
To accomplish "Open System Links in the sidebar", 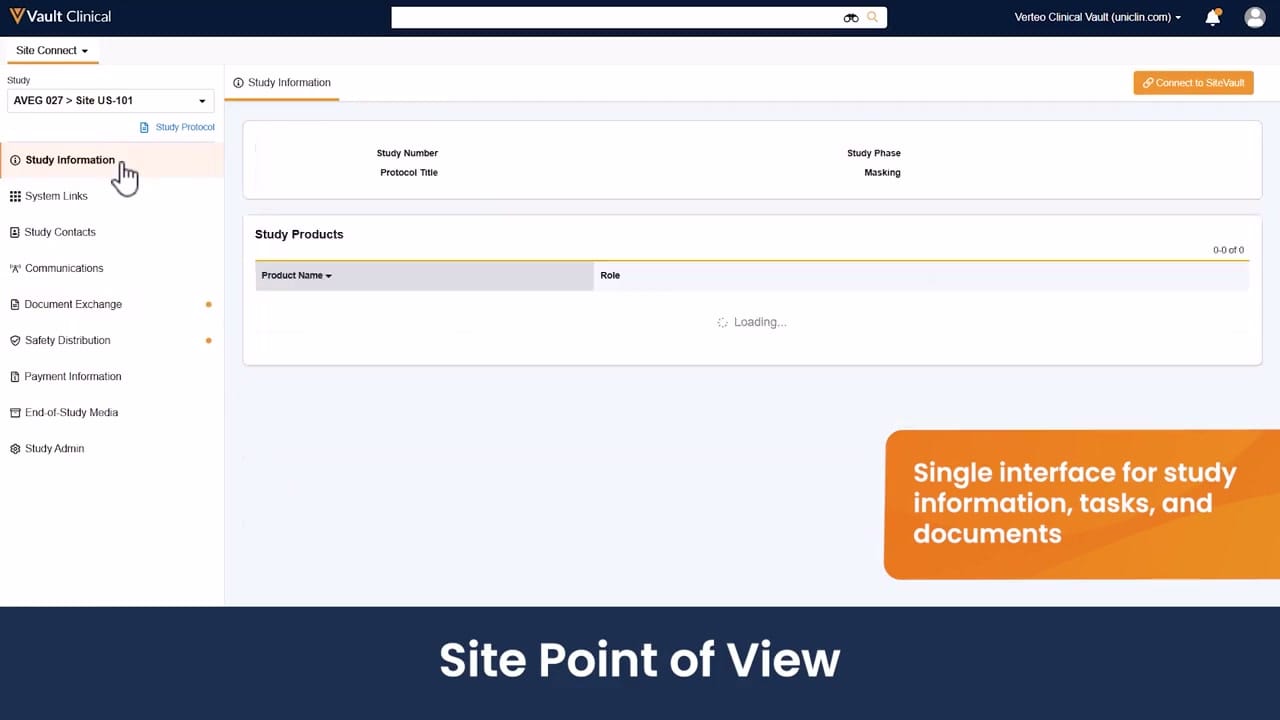I will click(56, 196).
